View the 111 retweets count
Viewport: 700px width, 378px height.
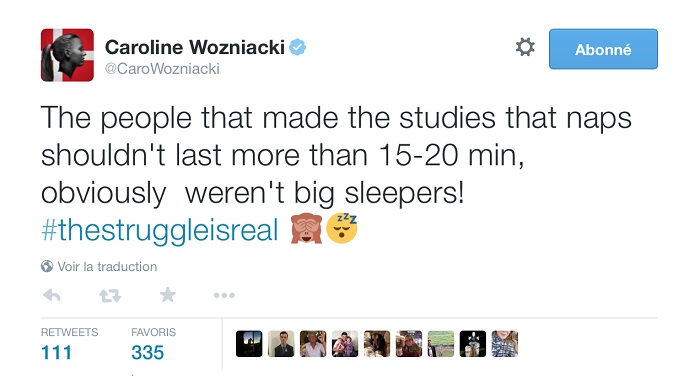click(56, 353)
